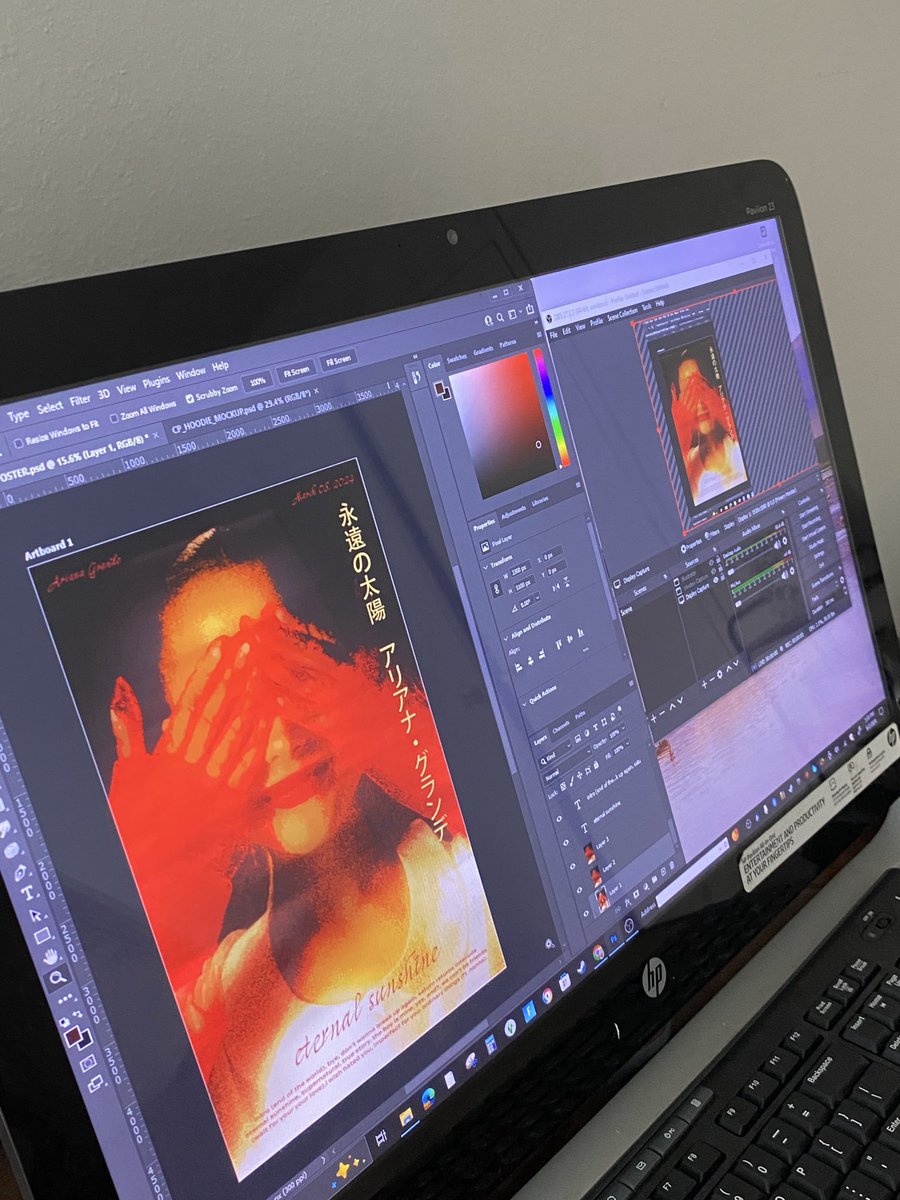Enable the Zoom All Windows checkbox
Image resolution: width=900 pixels, height=1200 pixels.
coord(114,417)
